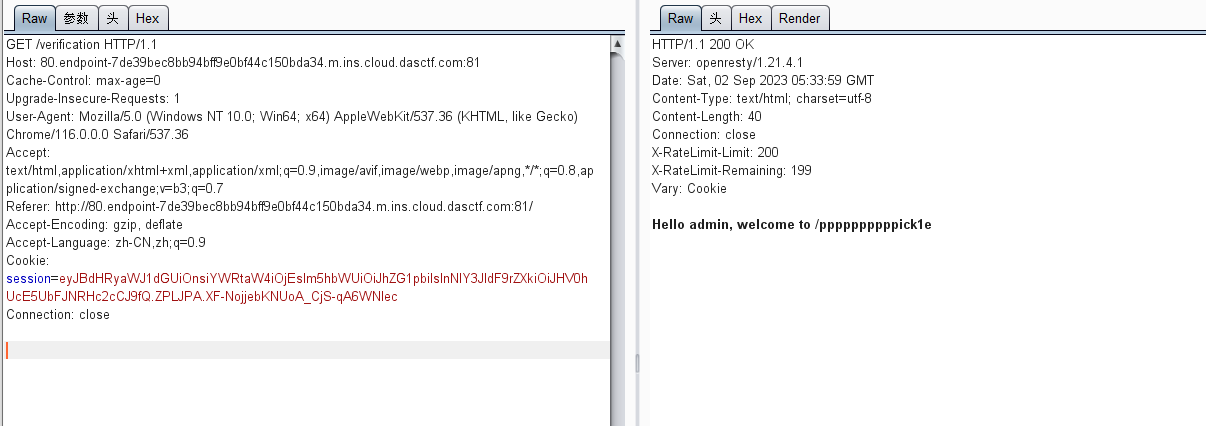The width and height of the screenshot is (1206, 426).
Task: Click the 'Connection: close' line in request
Action: click(x=58, y=314)
